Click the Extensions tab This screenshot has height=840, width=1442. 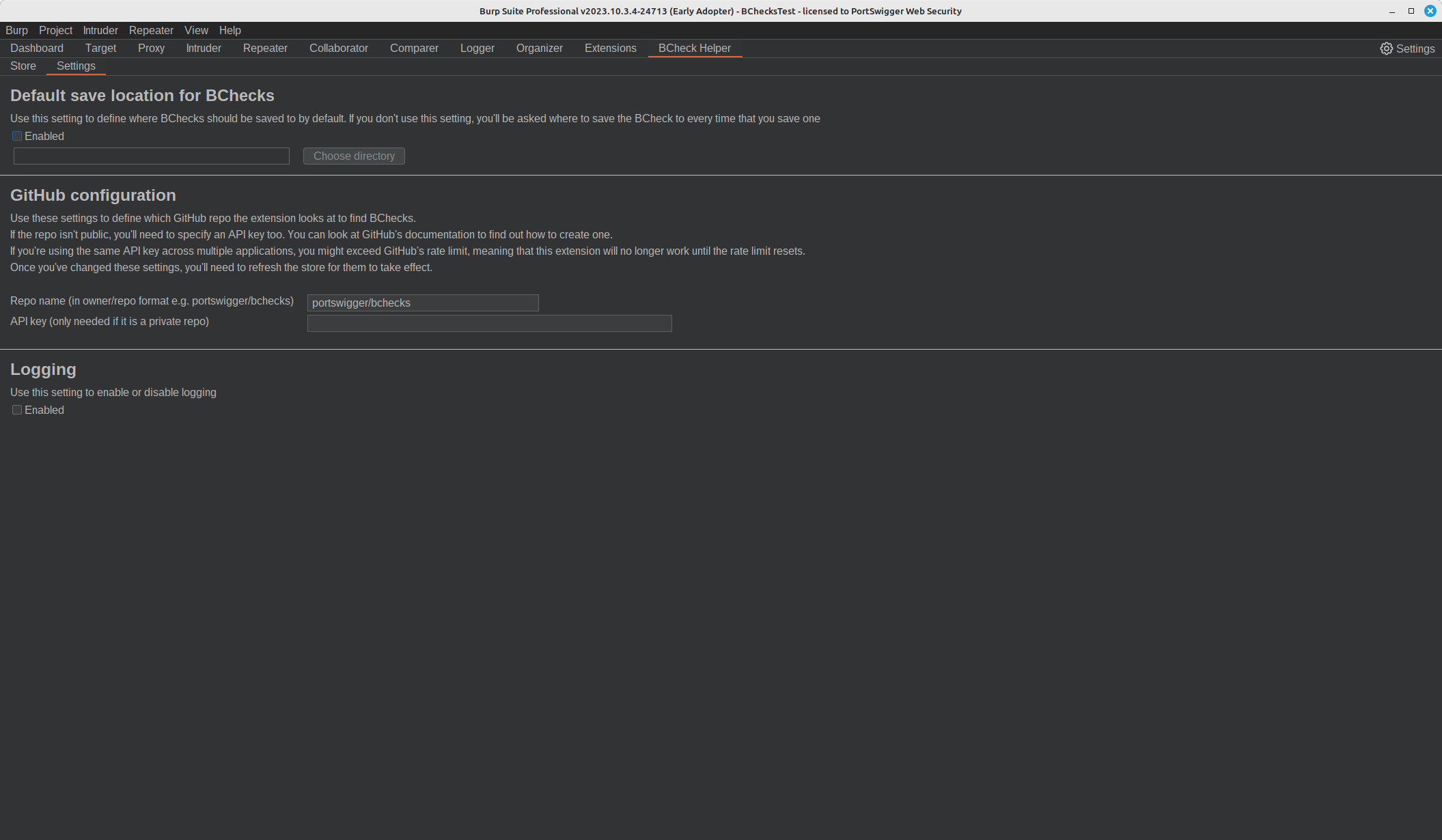[x=610, y=48]
